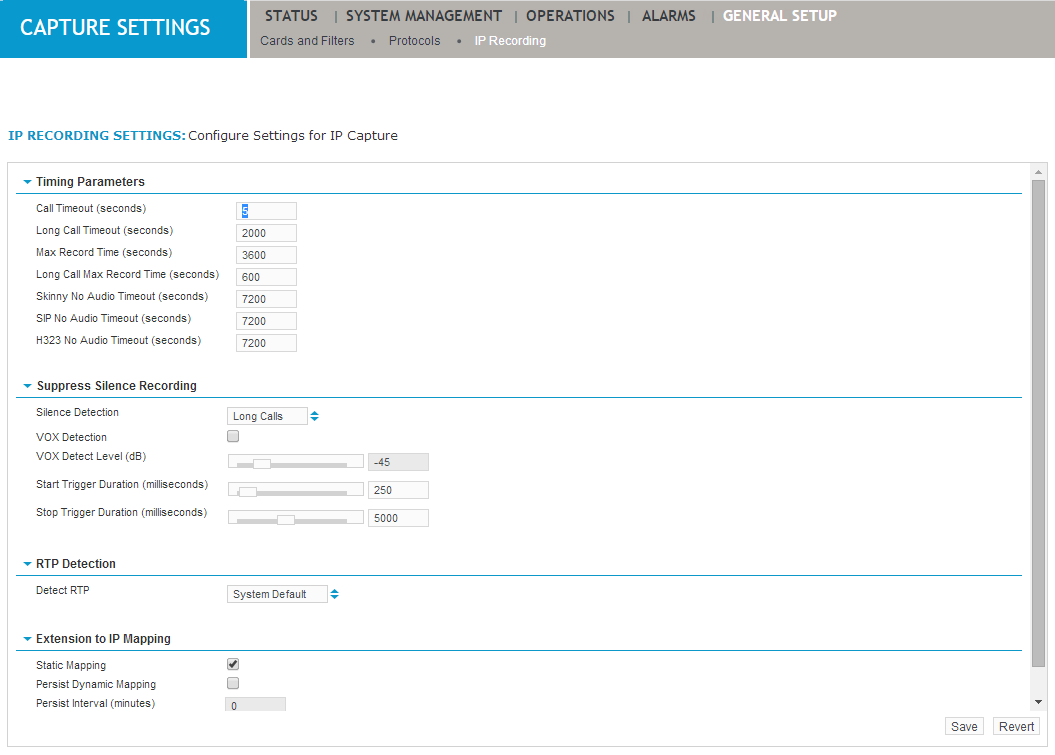Collapse the Suppress Silence Recording section
The height and width of the screenshot is (755, 1055).
point(27,386)
